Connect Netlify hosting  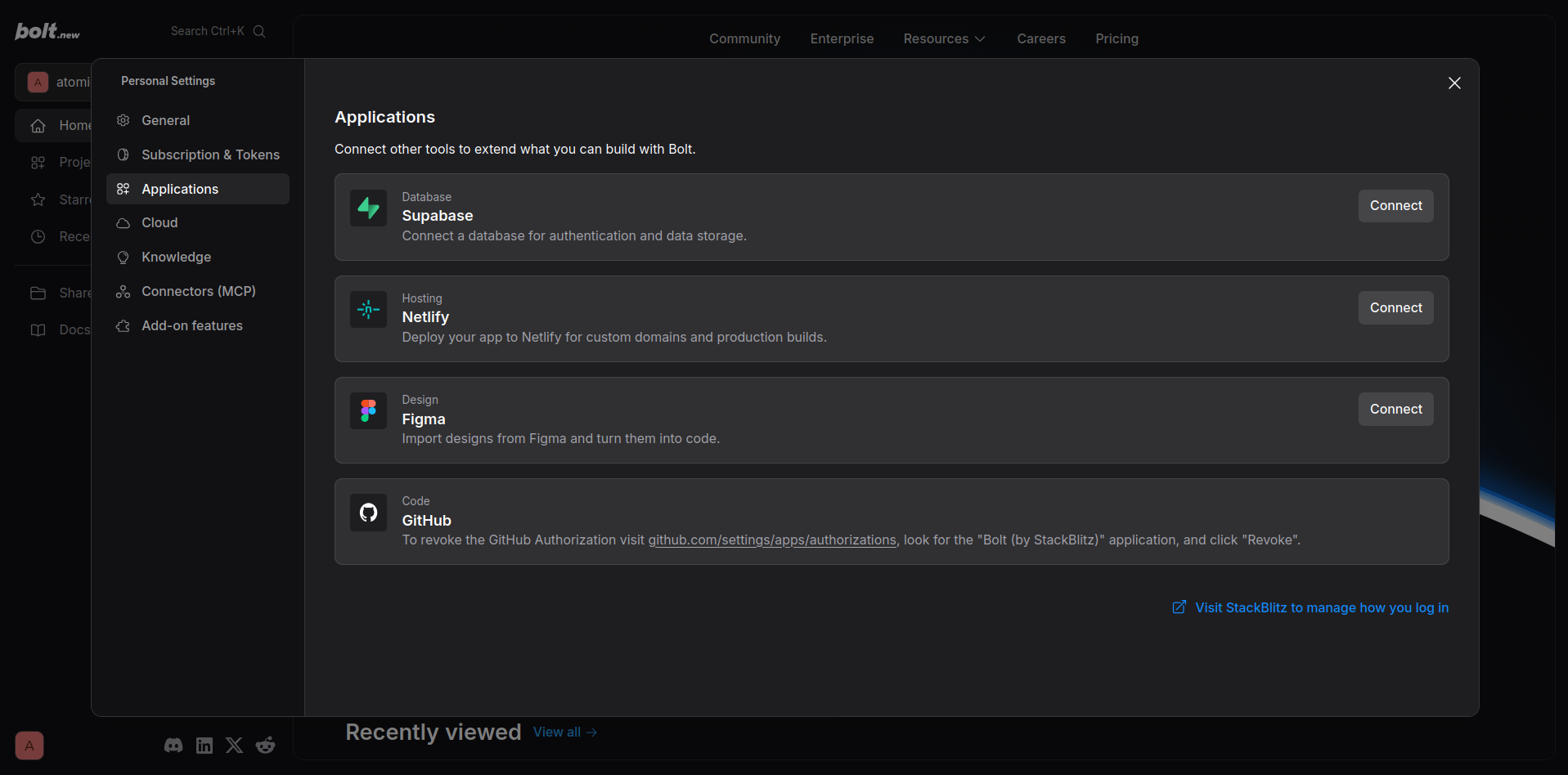point(1395,307)
